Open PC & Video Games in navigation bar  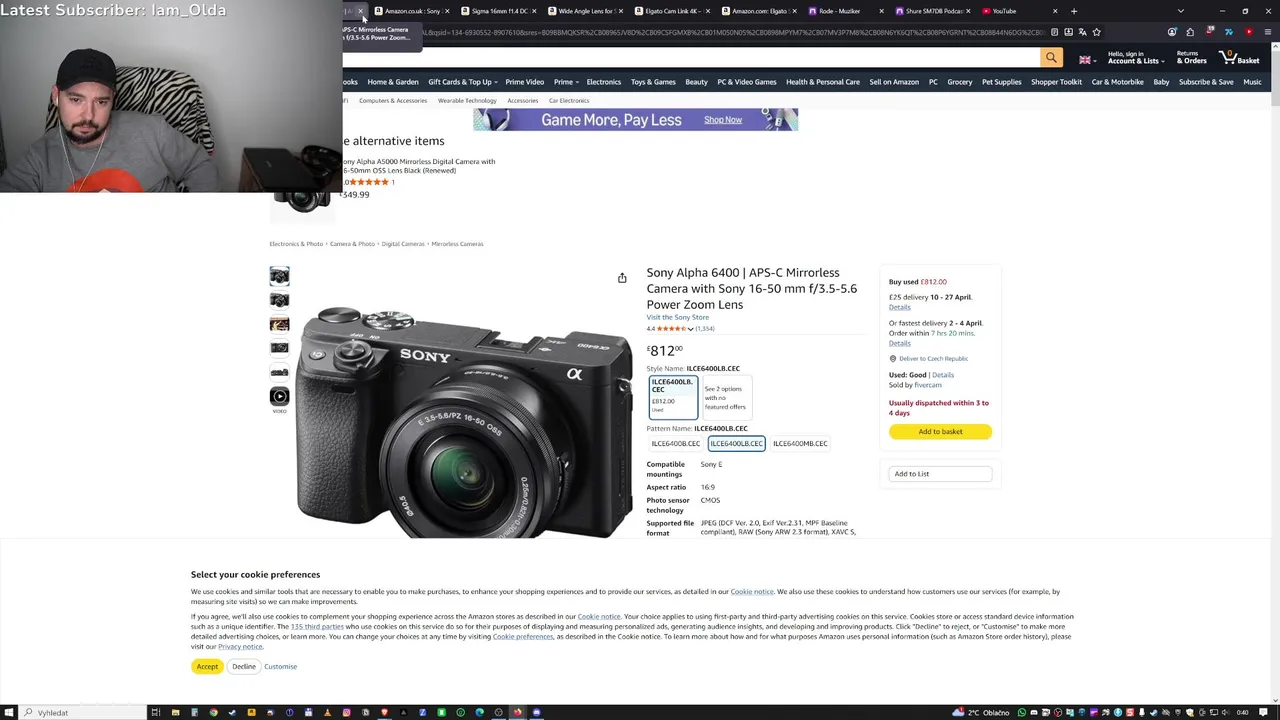[x=746, y=82]
